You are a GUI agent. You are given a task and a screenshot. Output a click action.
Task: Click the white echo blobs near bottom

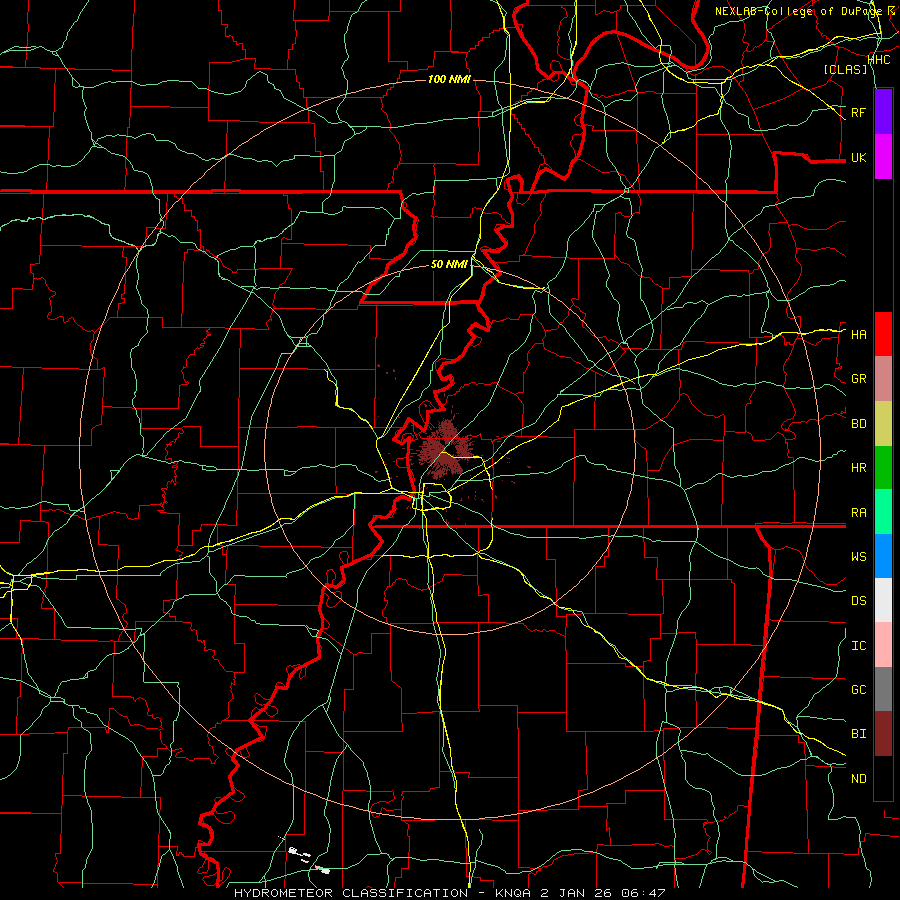(x=307, y=859)
